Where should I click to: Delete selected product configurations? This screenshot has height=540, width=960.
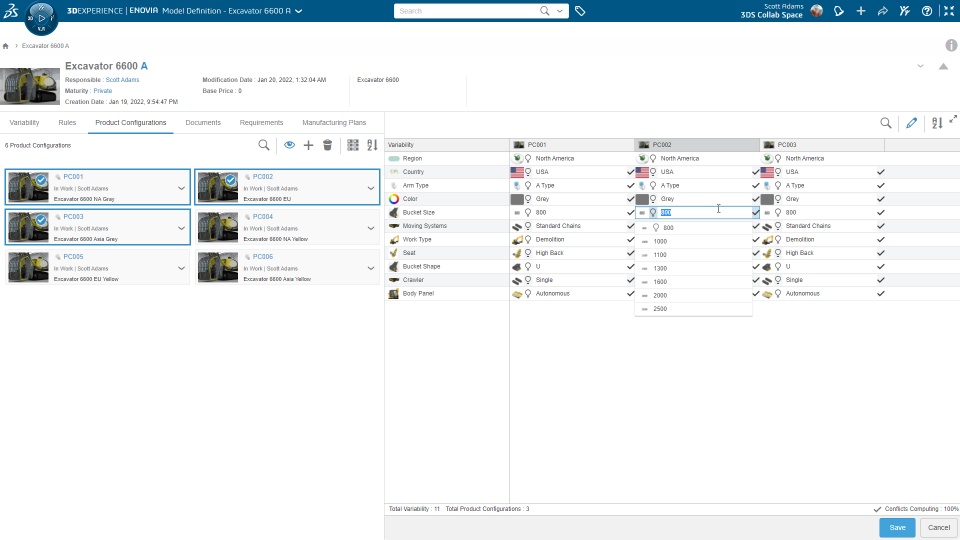(328, 145)
